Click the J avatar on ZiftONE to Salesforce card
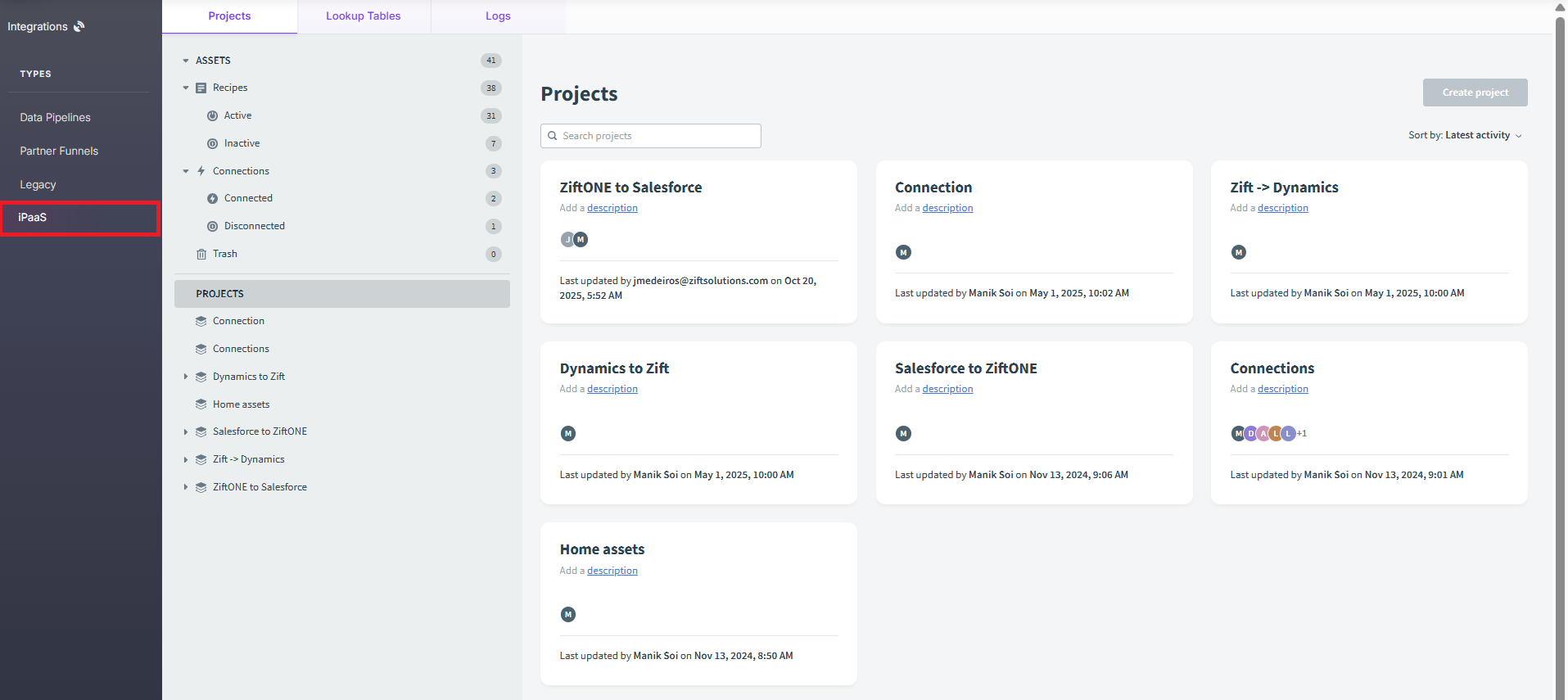The image size is (1568, 700). point(567,239)
